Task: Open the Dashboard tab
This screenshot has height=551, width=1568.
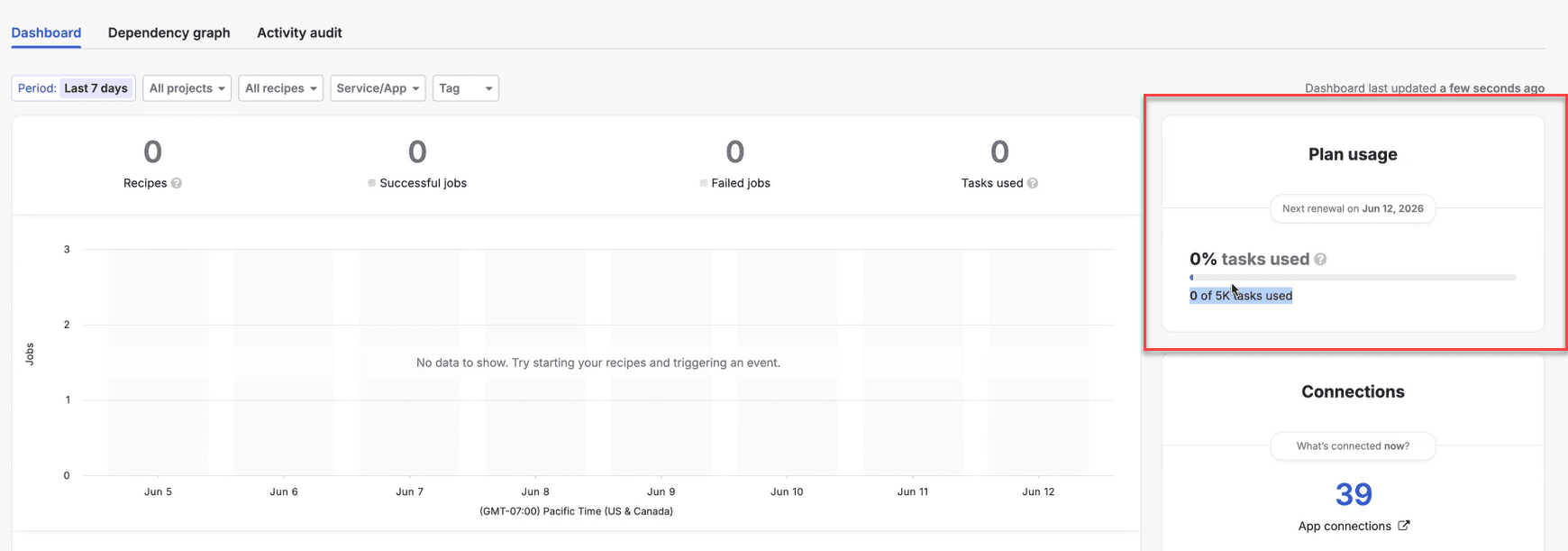Action: 46,32
